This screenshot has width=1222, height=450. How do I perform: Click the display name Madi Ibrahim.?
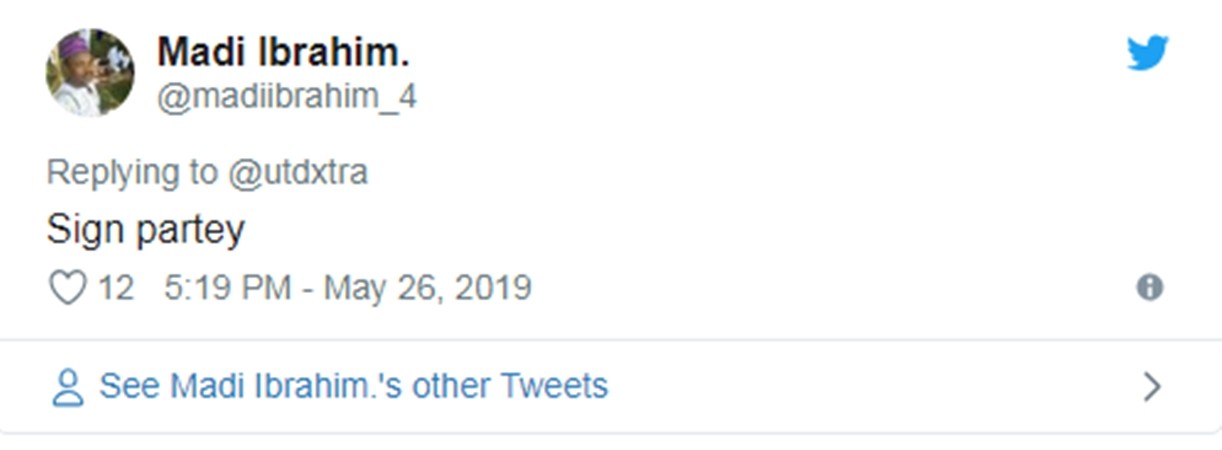[283, 54]
